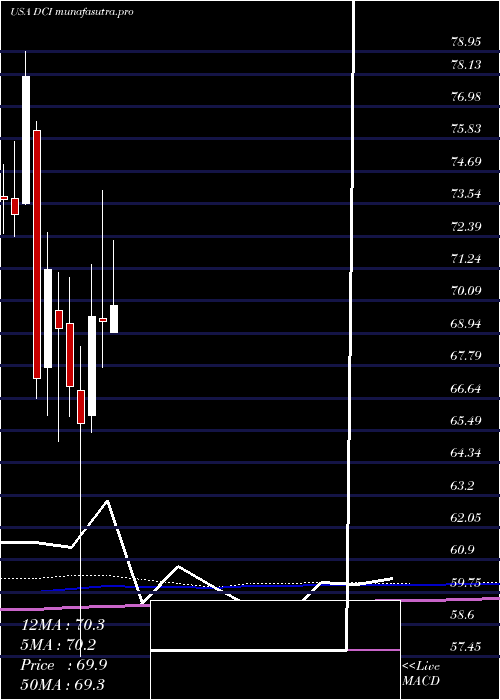Click the 78.95 price axis label
The width and height of the screenshot is (500, 700).
point(466,42)
